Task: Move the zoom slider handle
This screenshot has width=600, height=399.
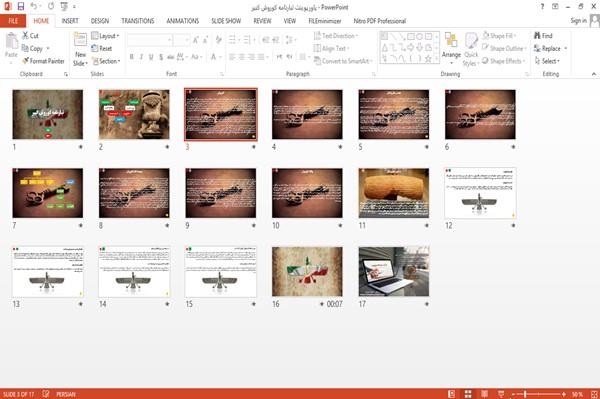Action: point(525,394)
